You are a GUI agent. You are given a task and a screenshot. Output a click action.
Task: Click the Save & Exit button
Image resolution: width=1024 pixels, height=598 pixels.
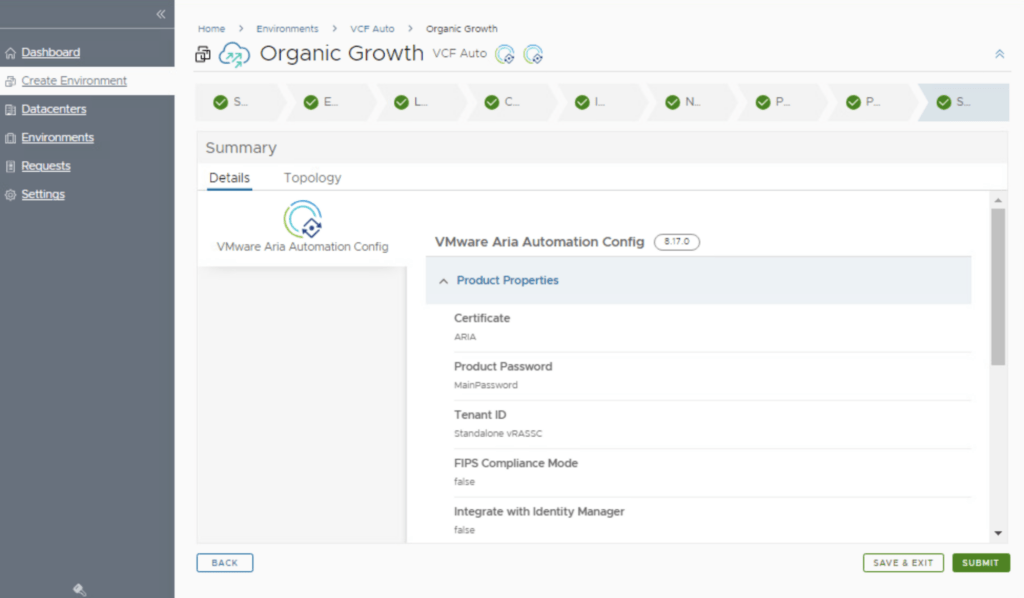coord(903,563)
